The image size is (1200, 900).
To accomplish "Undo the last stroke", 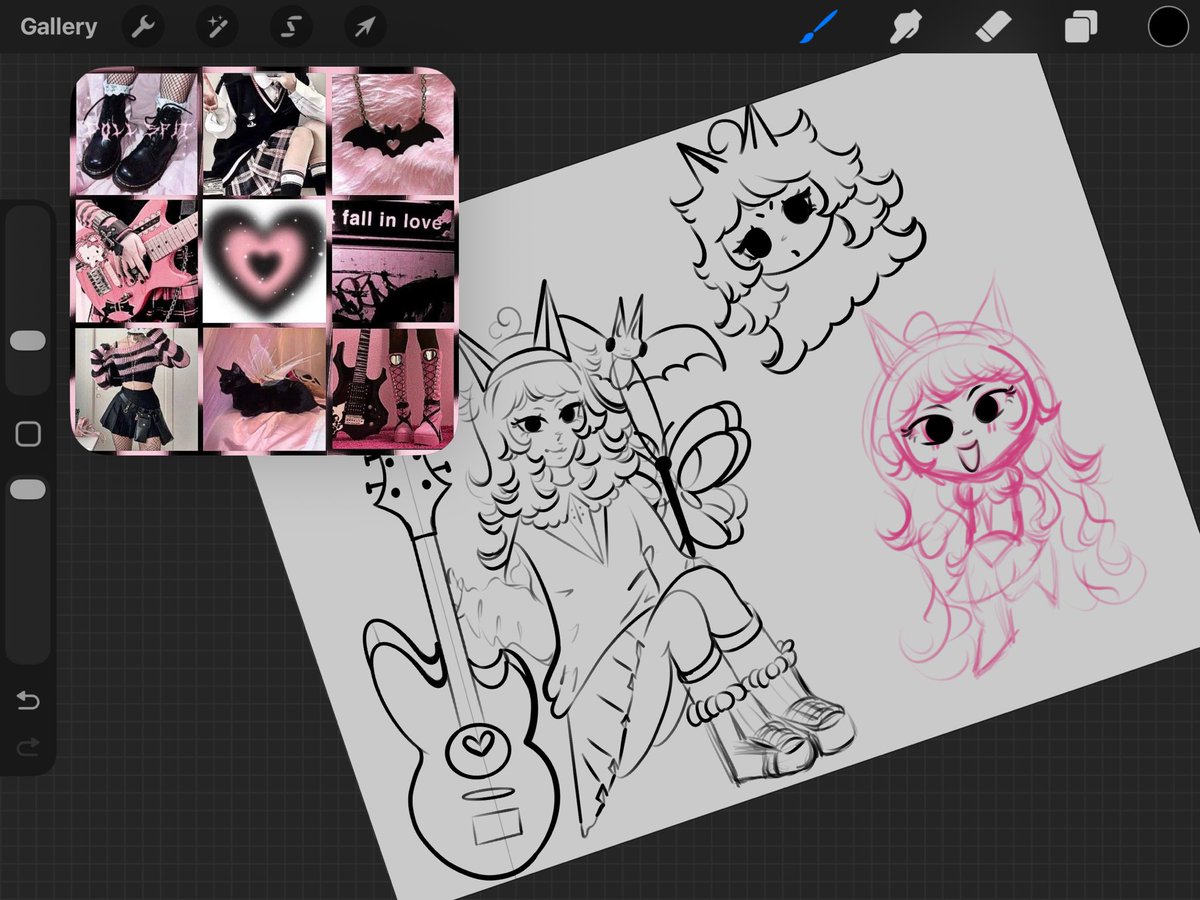I will 28,700.
